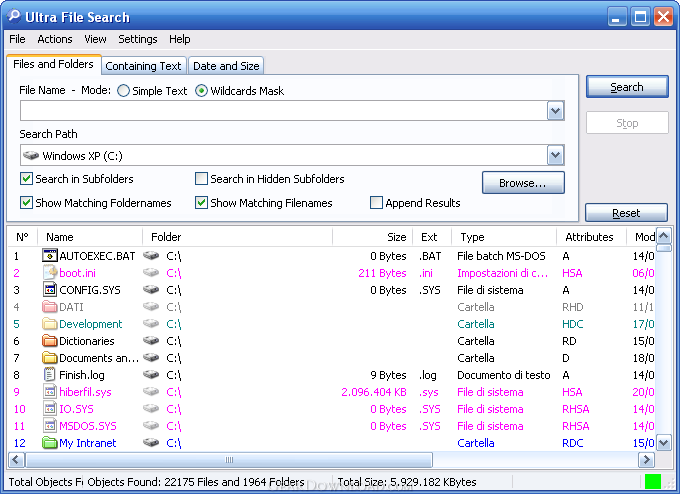The image size is (680, 494).
Task: Click the 'Documento di testo' type cell
Action: [503, 375]
